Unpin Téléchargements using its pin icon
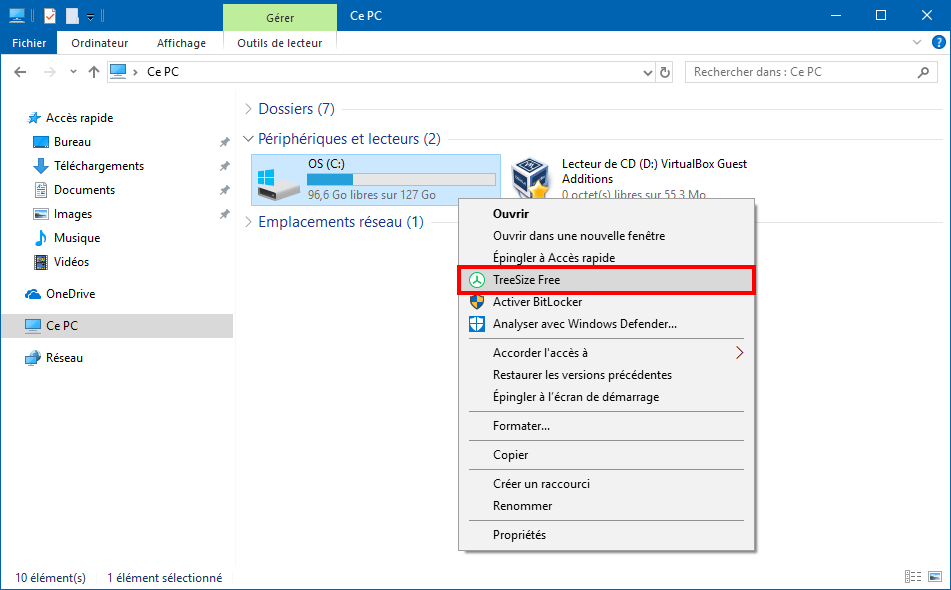 point(224,166)
